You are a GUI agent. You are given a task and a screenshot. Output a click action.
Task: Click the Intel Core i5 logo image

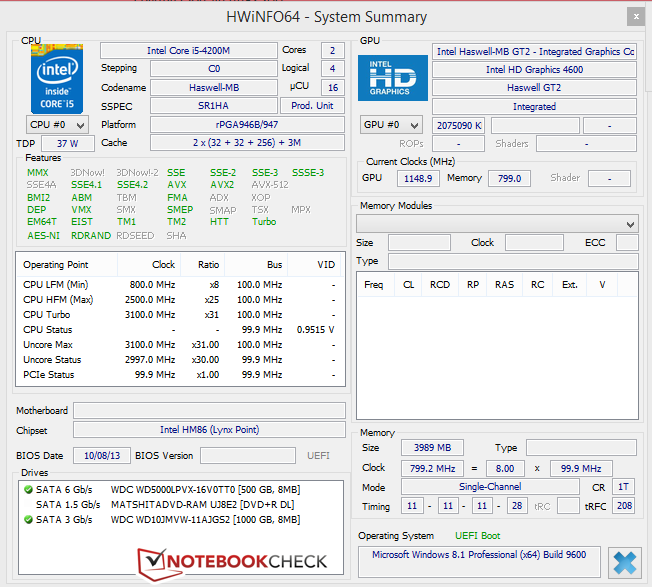tap(57, 79)
